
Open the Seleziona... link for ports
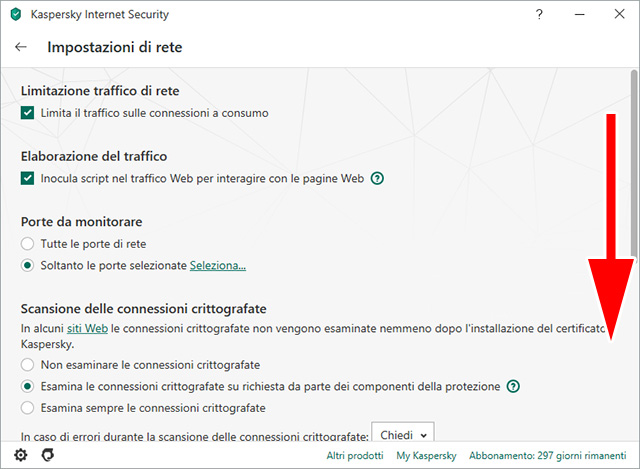(218, 266)
